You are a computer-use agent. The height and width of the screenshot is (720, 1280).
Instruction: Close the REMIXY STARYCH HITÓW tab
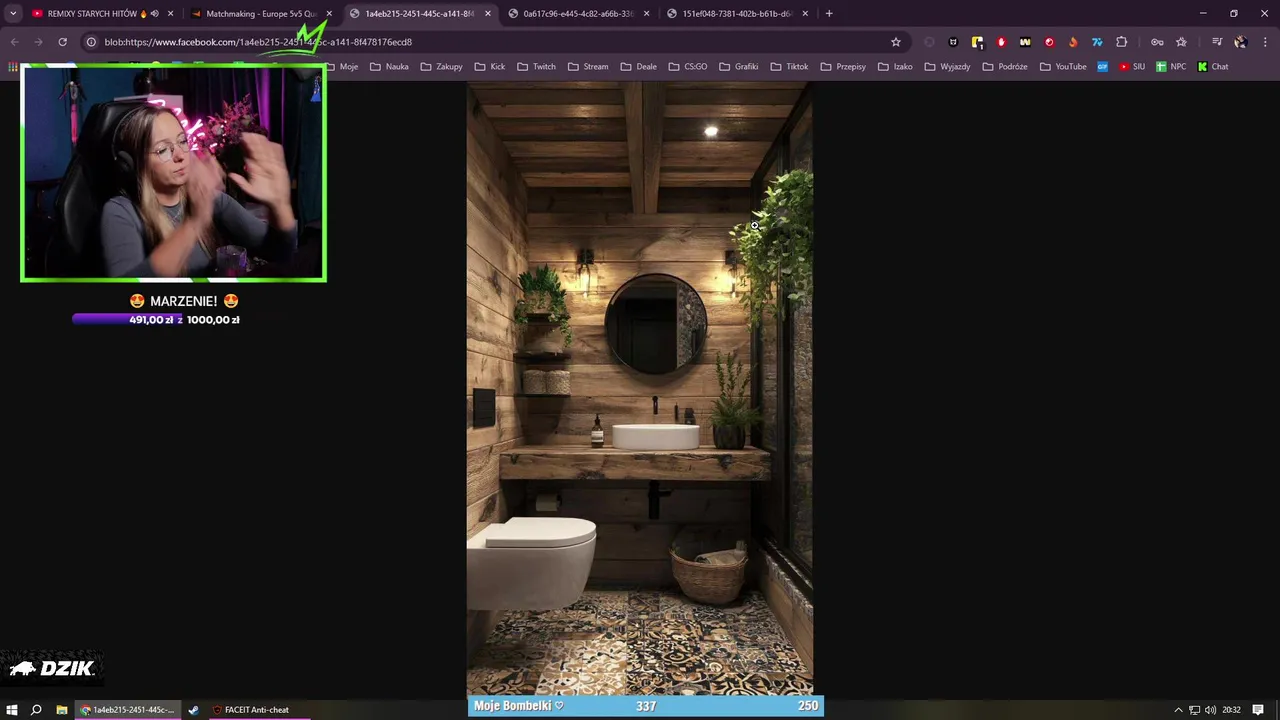point(170,13)
